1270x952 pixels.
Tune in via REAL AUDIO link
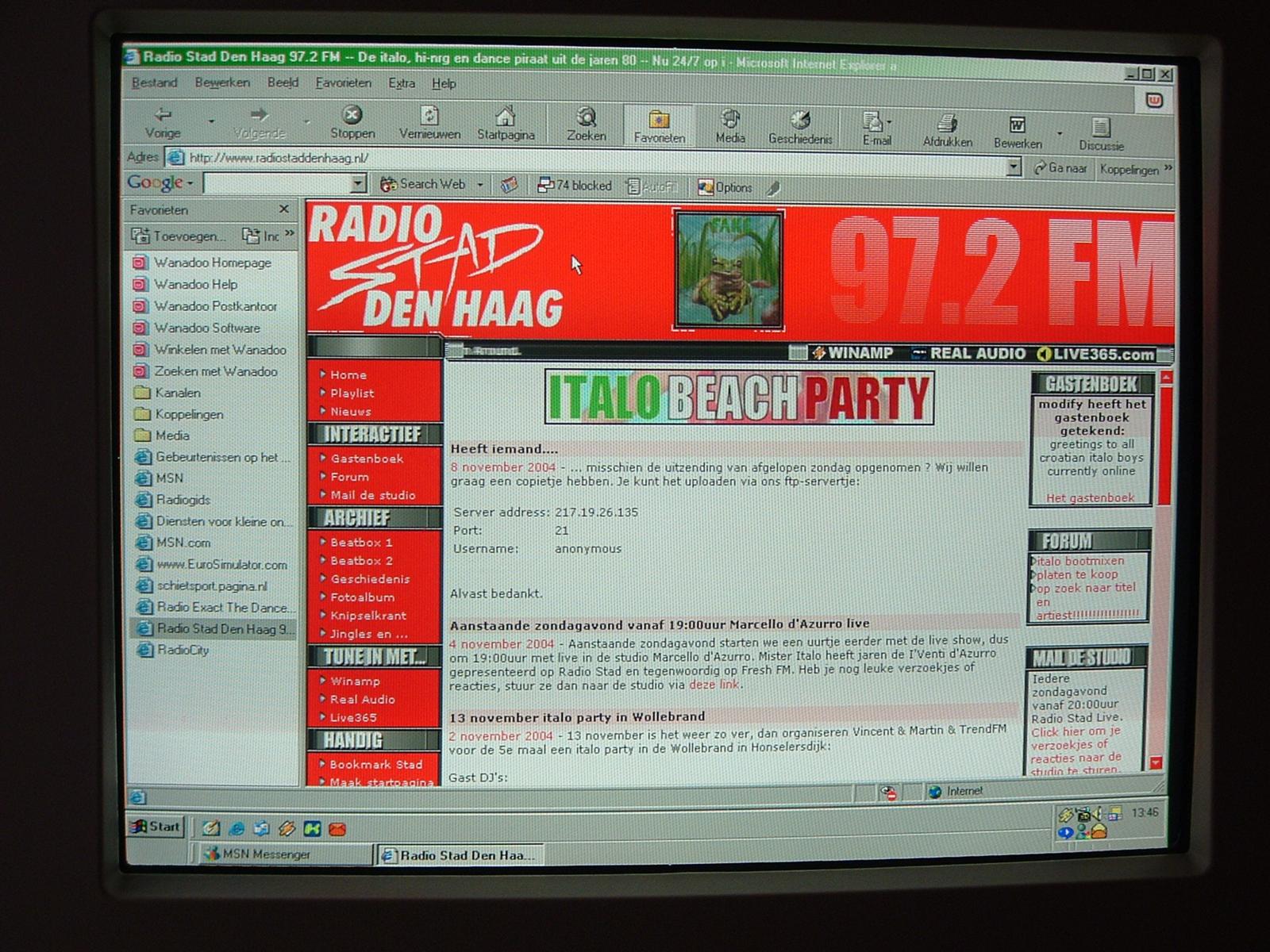(x=969, y=354)
